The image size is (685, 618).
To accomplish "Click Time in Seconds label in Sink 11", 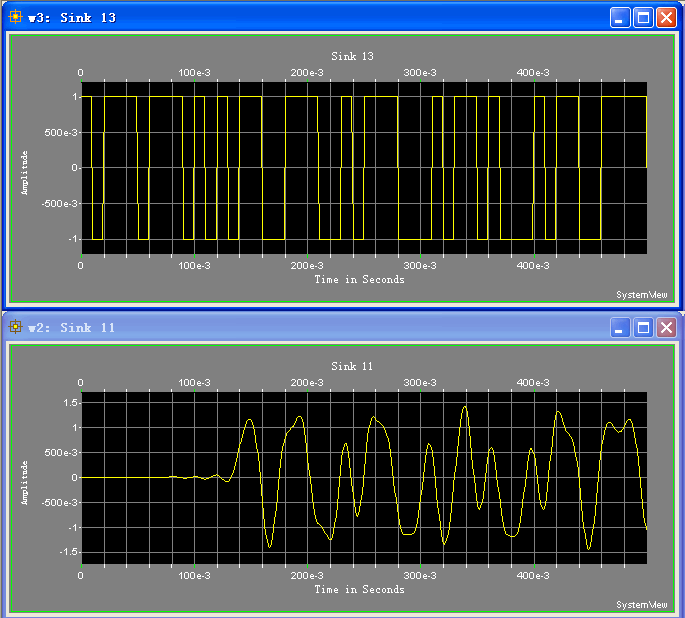I will (360, 590).
